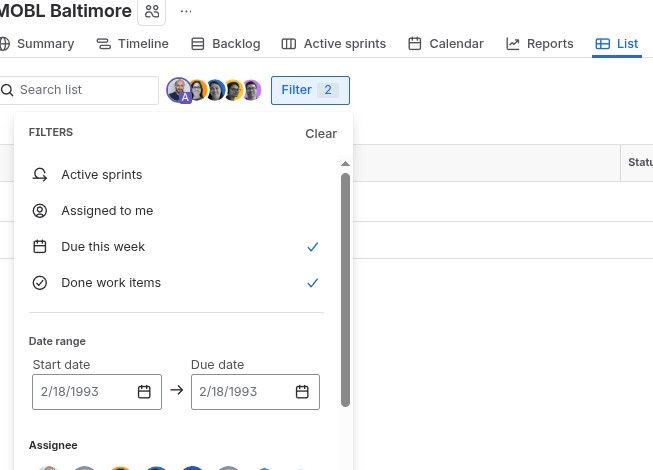
Task: Select the fifth assignee avatar with purple background
Action: click(x=252, y=90)
